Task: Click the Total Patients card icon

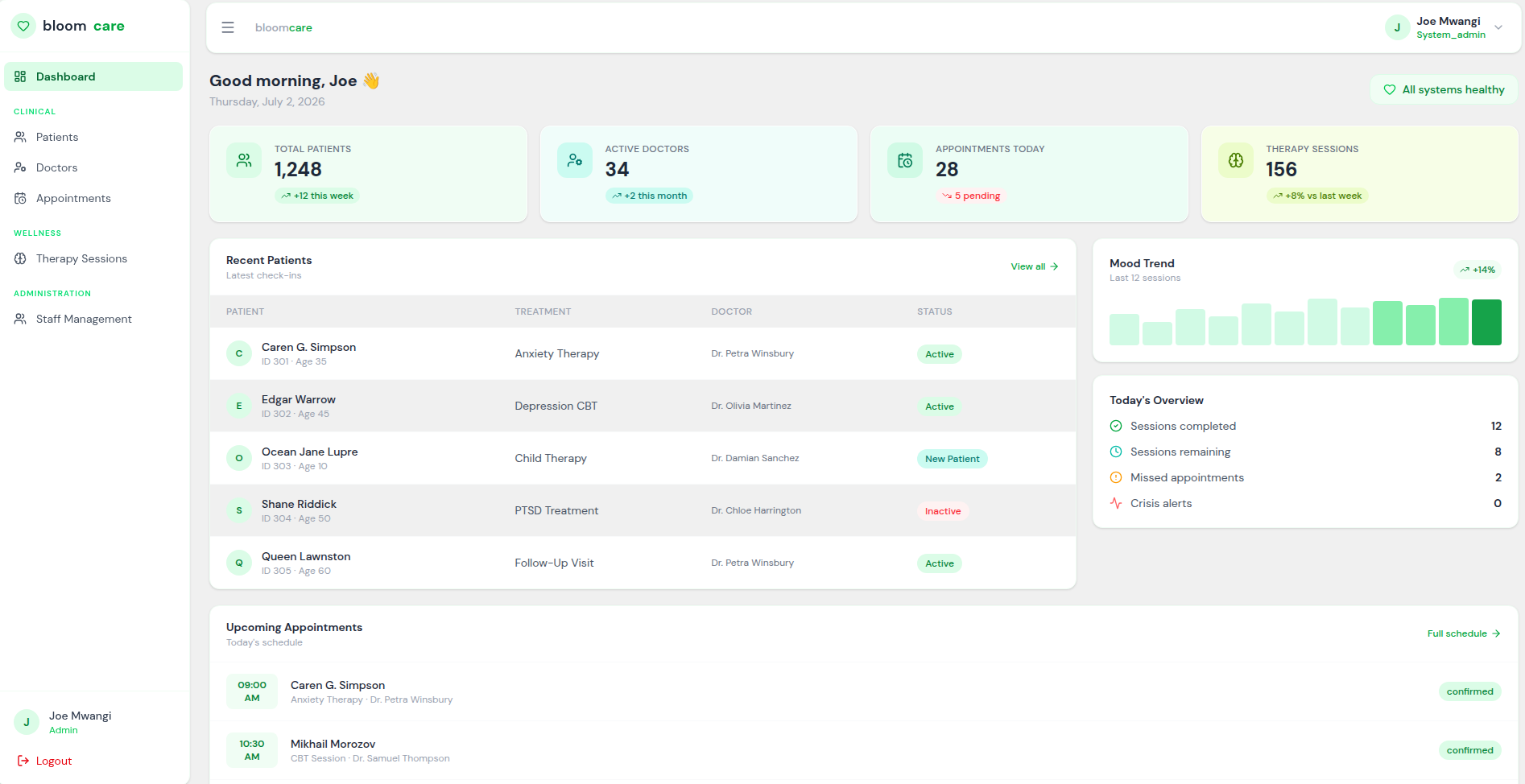Action: coord(244,160)
